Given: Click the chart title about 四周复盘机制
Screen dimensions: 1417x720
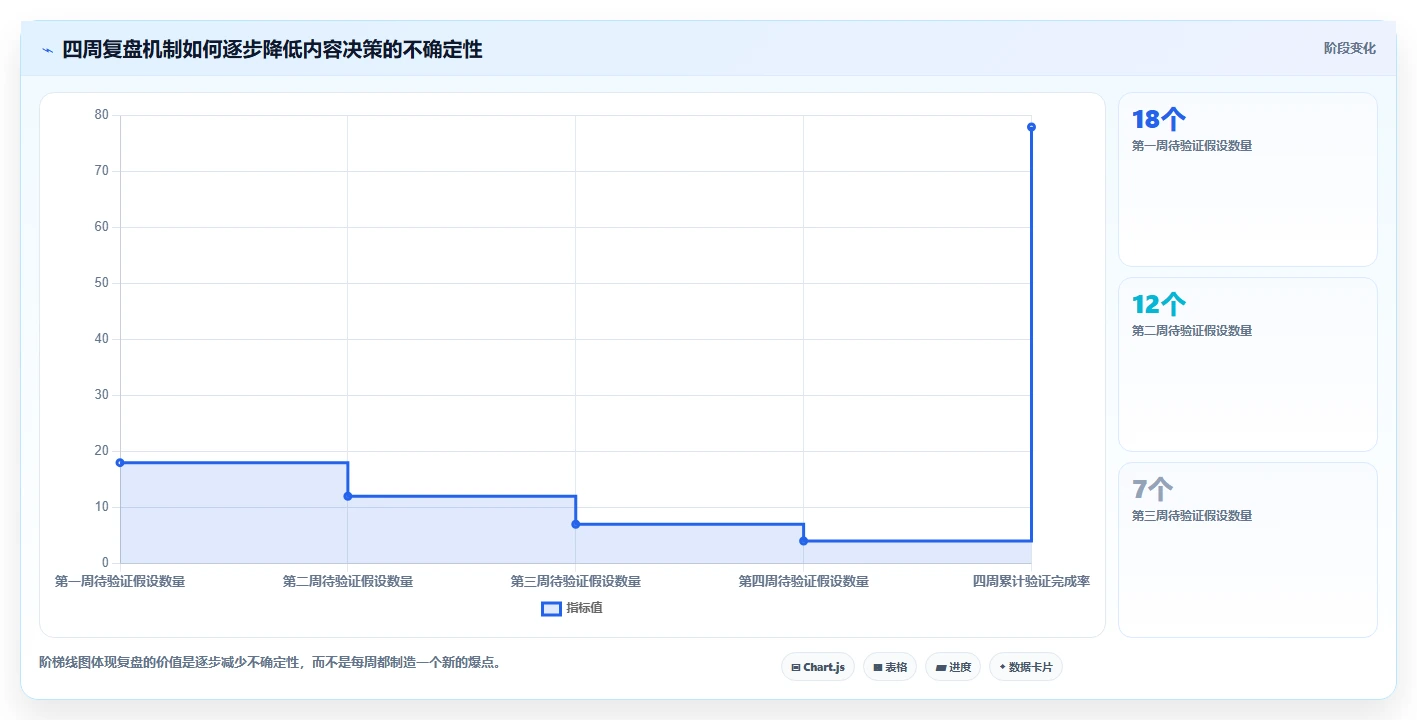Looking at the screenshot, I should pos(272,49).
